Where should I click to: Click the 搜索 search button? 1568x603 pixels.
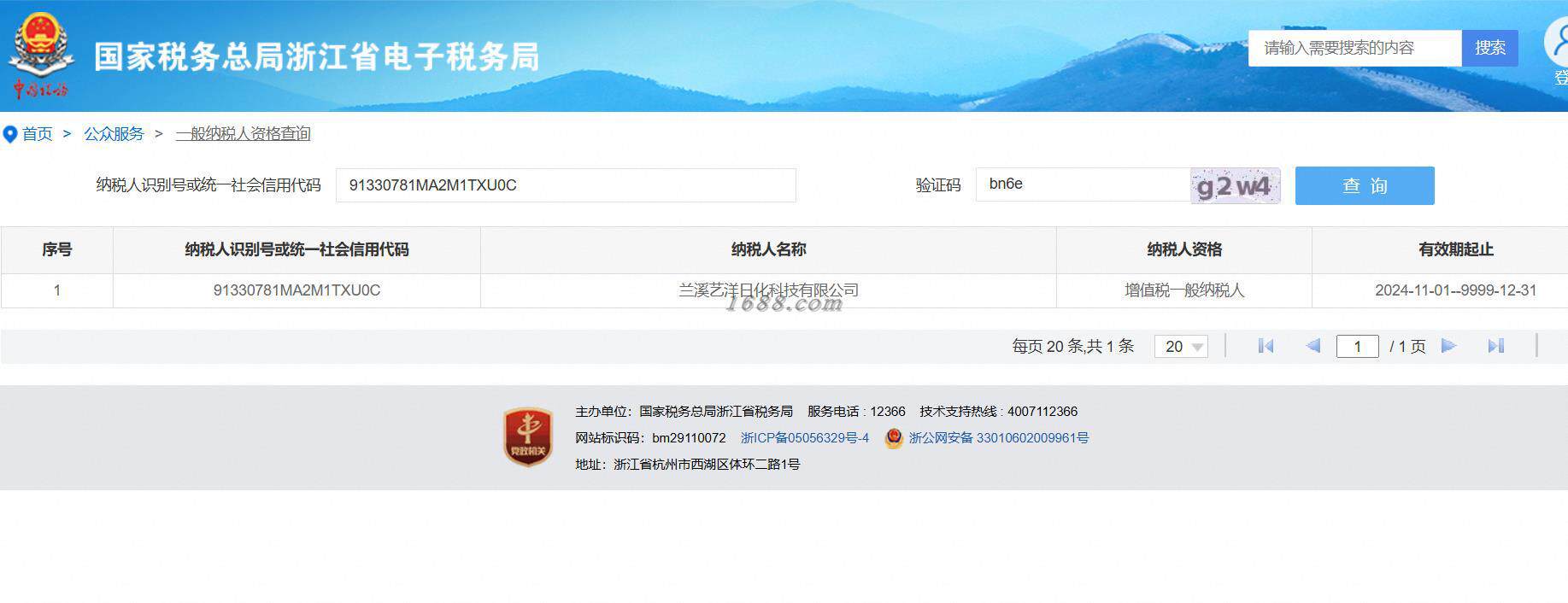click(1490, 48)
